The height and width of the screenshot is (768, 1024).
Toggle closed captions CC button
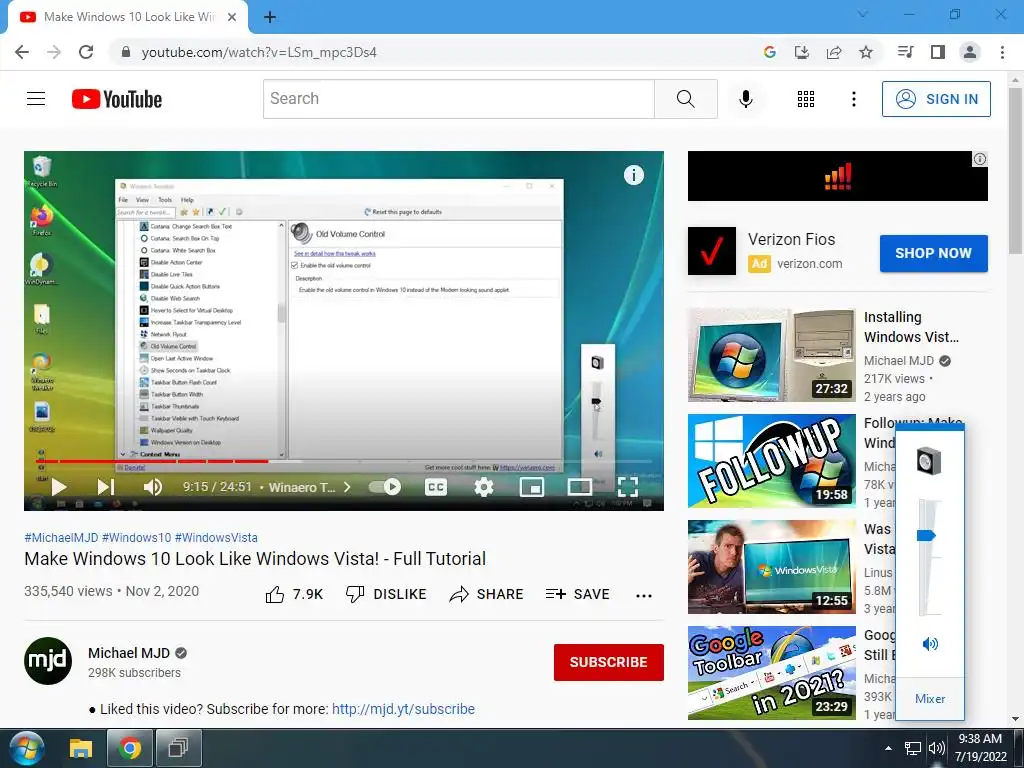tap(436, 487)
